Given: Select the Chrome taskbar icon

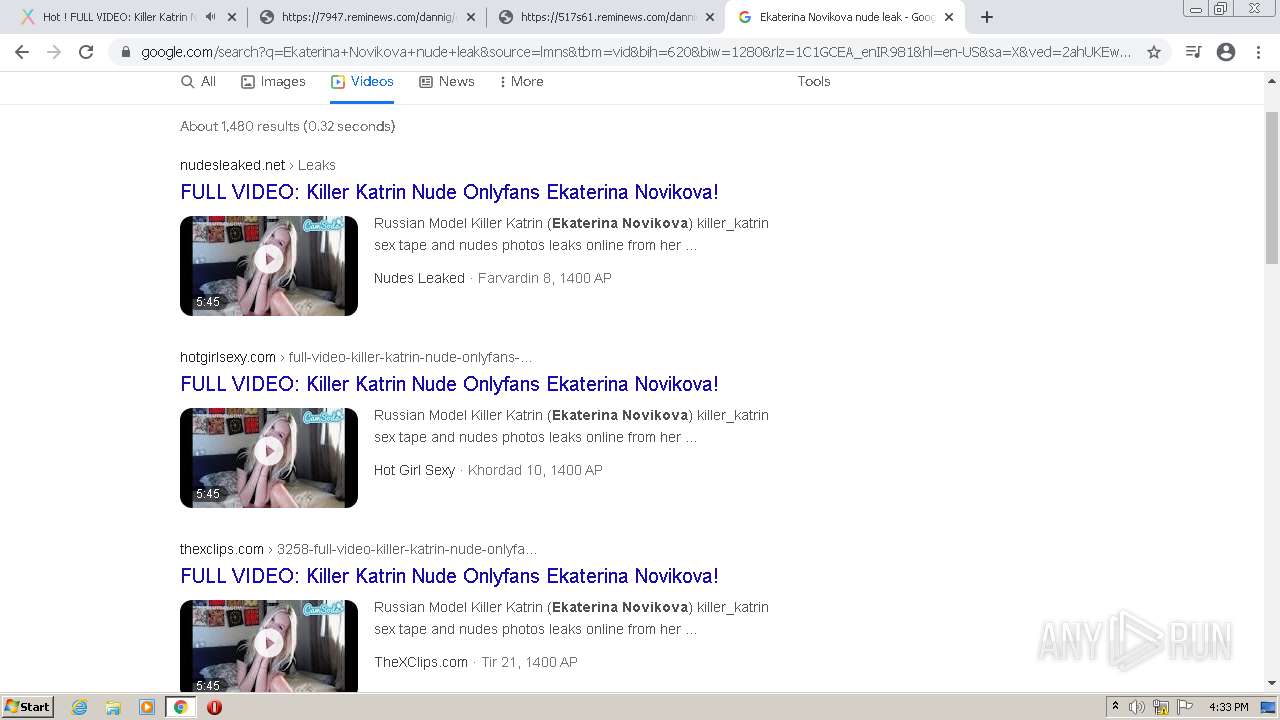Looking at the screenshot, I should click(181, 707).
